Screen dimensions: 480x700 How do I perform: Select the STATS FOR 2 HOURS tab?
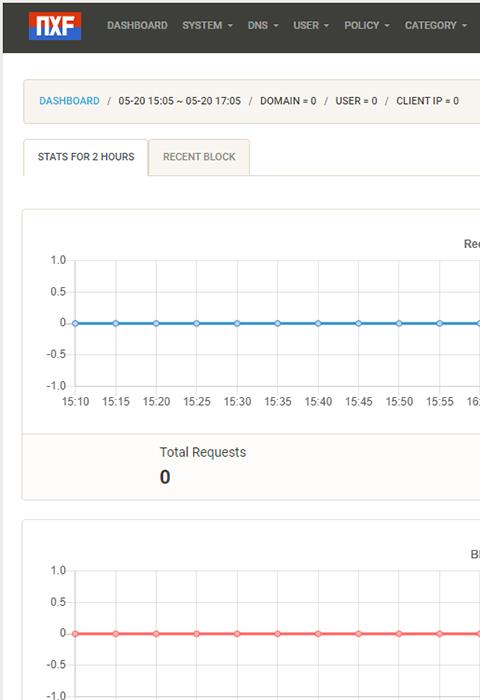point(86,157)
